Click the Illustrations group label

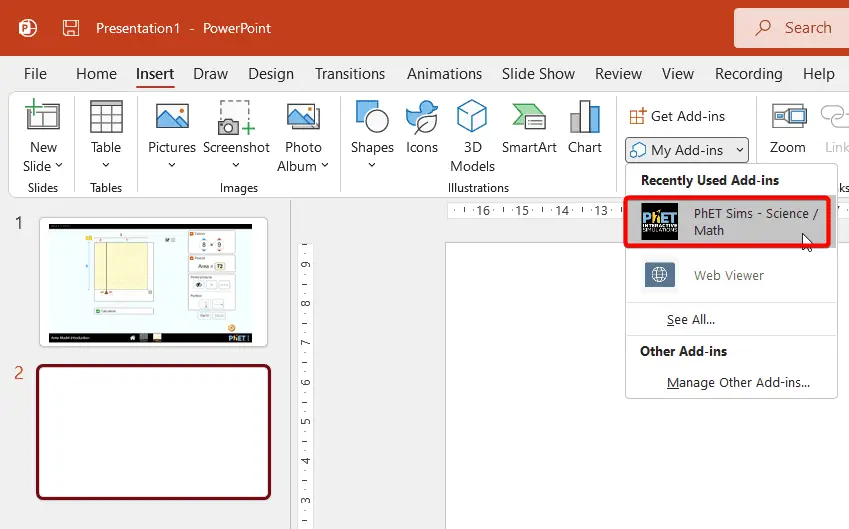pos(478,188)
